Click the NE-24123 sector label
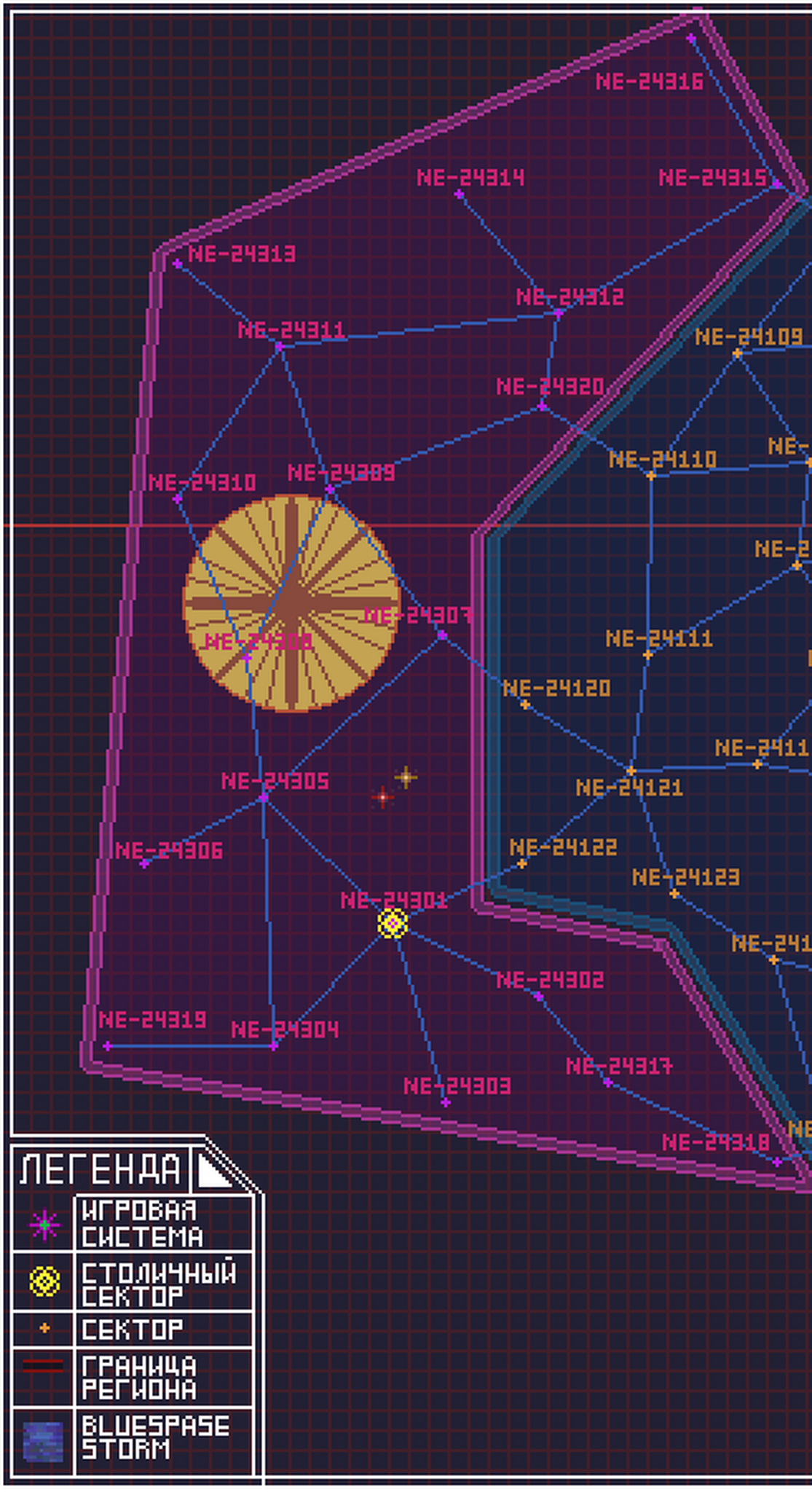Image resolution: width=812 pixels, height=1492 pixels. (685, 877)
